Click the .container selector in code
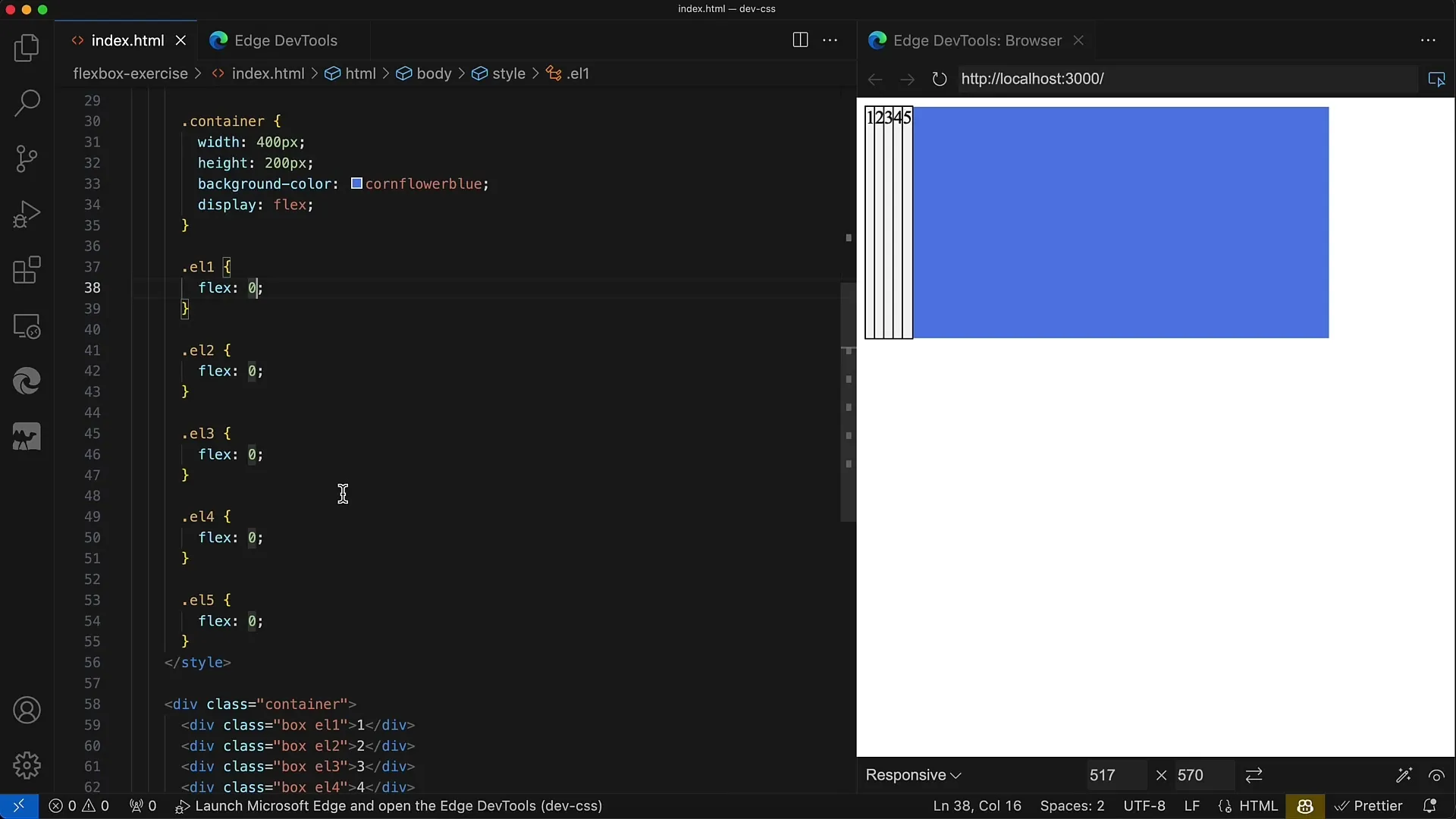Viewport: 1456px width, 819px height. 222,121
